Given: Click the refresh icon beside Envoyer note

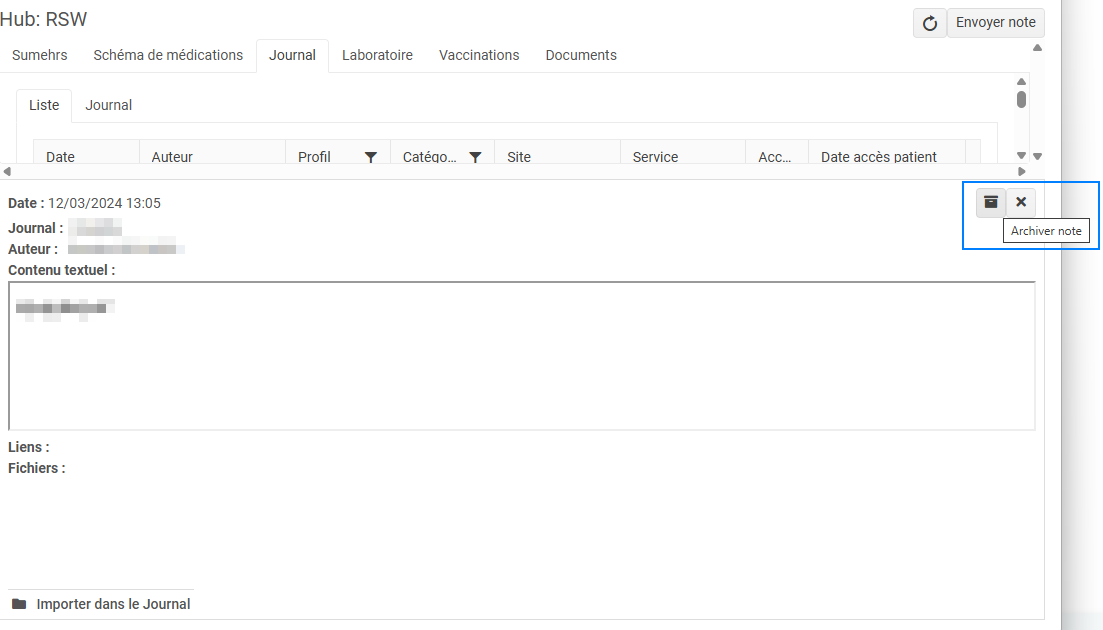Looking at the screenshot, I should (x=929, y=23).
